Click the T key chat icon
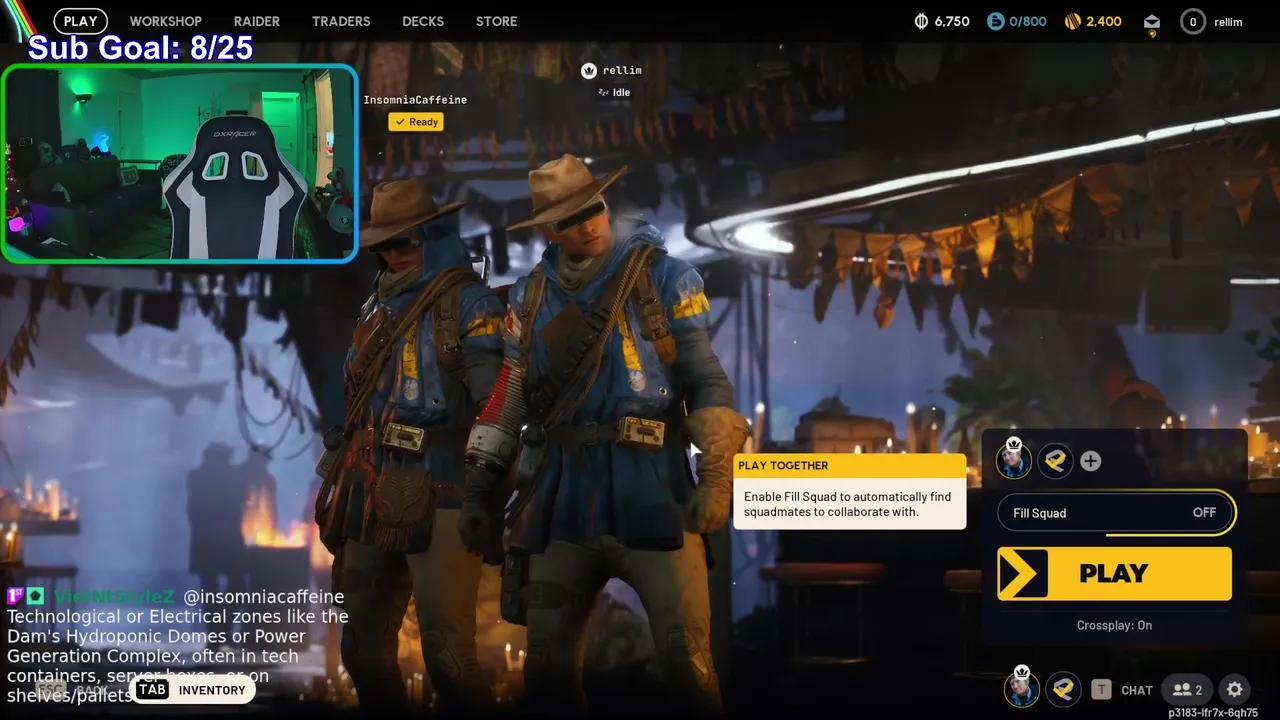The height and width of the screenshot is (720, 1280). pos(1101,689)
